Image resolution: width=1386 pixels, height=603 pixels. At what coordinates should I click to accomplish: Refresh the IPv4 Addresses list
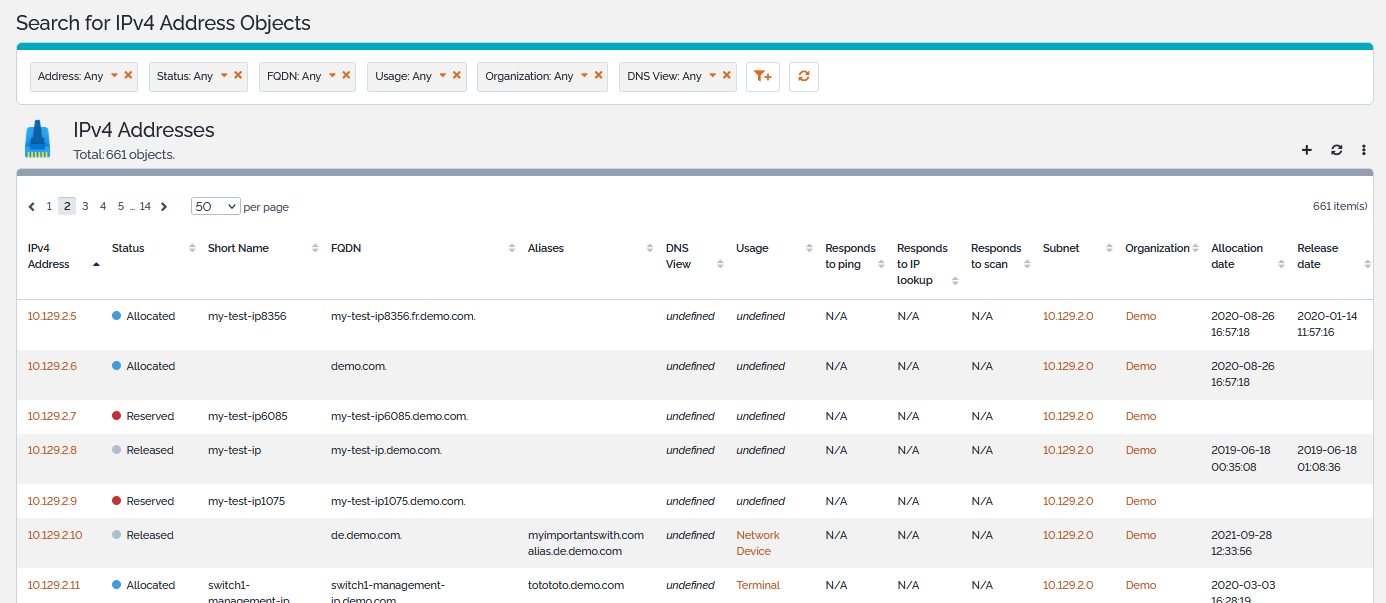pyautogui.click(x=1336, y=150)
